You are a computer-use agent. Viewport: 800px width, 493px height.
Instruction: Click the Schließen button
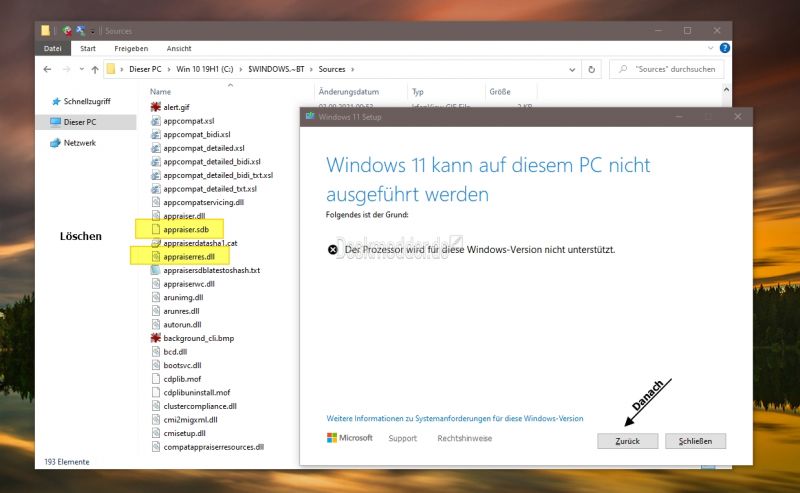[695, 441]
